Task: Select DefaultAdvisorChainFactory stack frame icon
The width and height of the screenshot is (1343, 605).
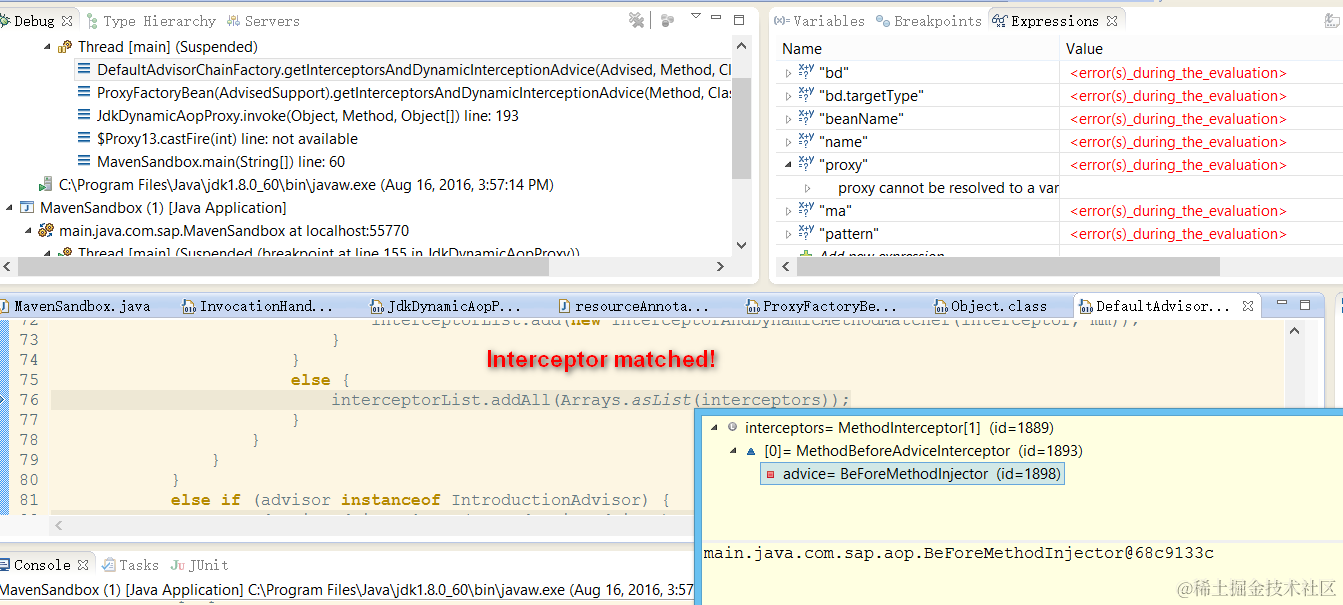Action: click(85, 70)
